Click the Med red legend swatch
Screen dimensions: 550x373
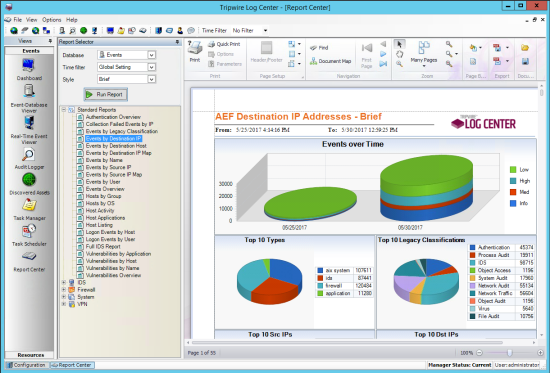coord(513,192)
